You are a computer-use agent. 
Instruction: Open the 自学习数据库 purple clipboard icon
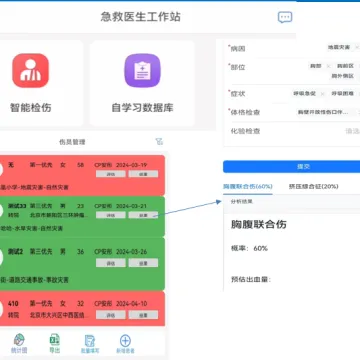click(142, 70)
